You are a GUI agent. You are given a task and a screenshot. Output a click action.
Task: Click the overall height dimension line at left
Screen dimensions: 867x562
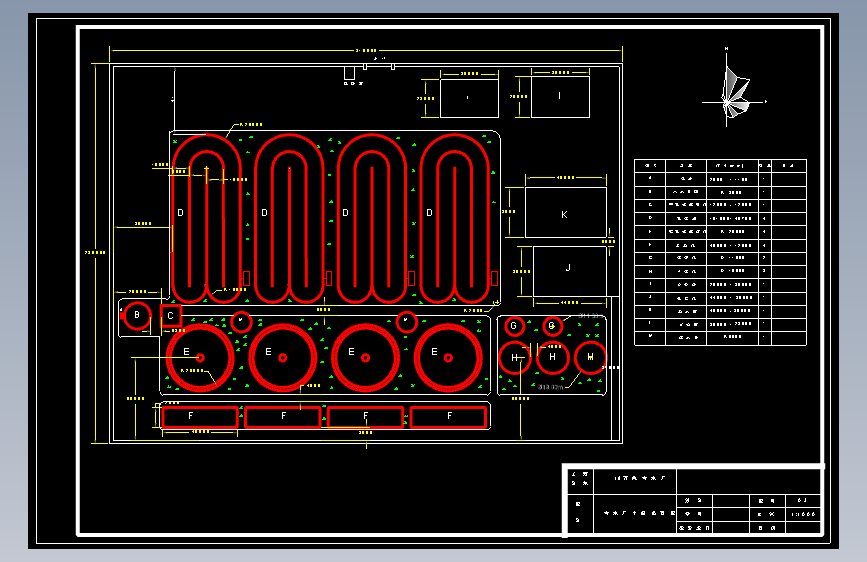coord(95,253)
